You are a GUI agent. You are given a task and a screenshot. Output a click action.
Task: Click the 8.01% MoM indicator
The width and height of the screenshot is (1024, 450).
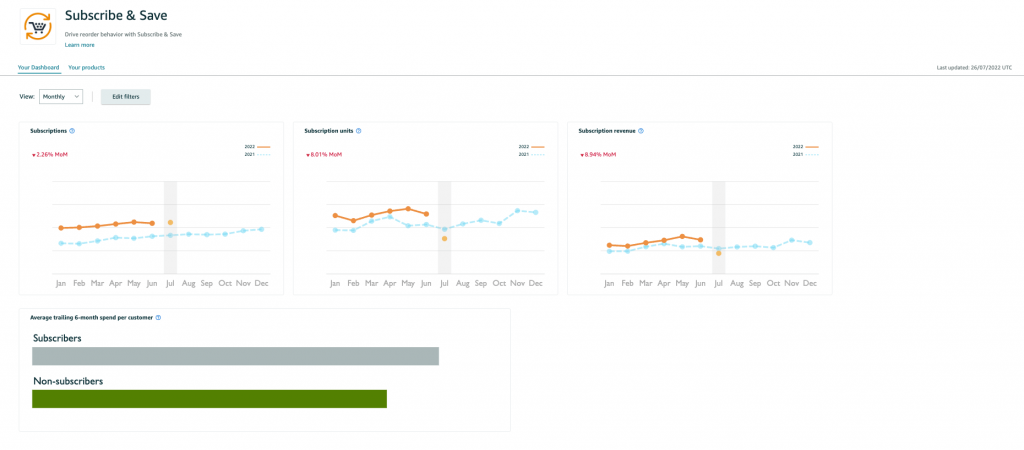point(323,155)
